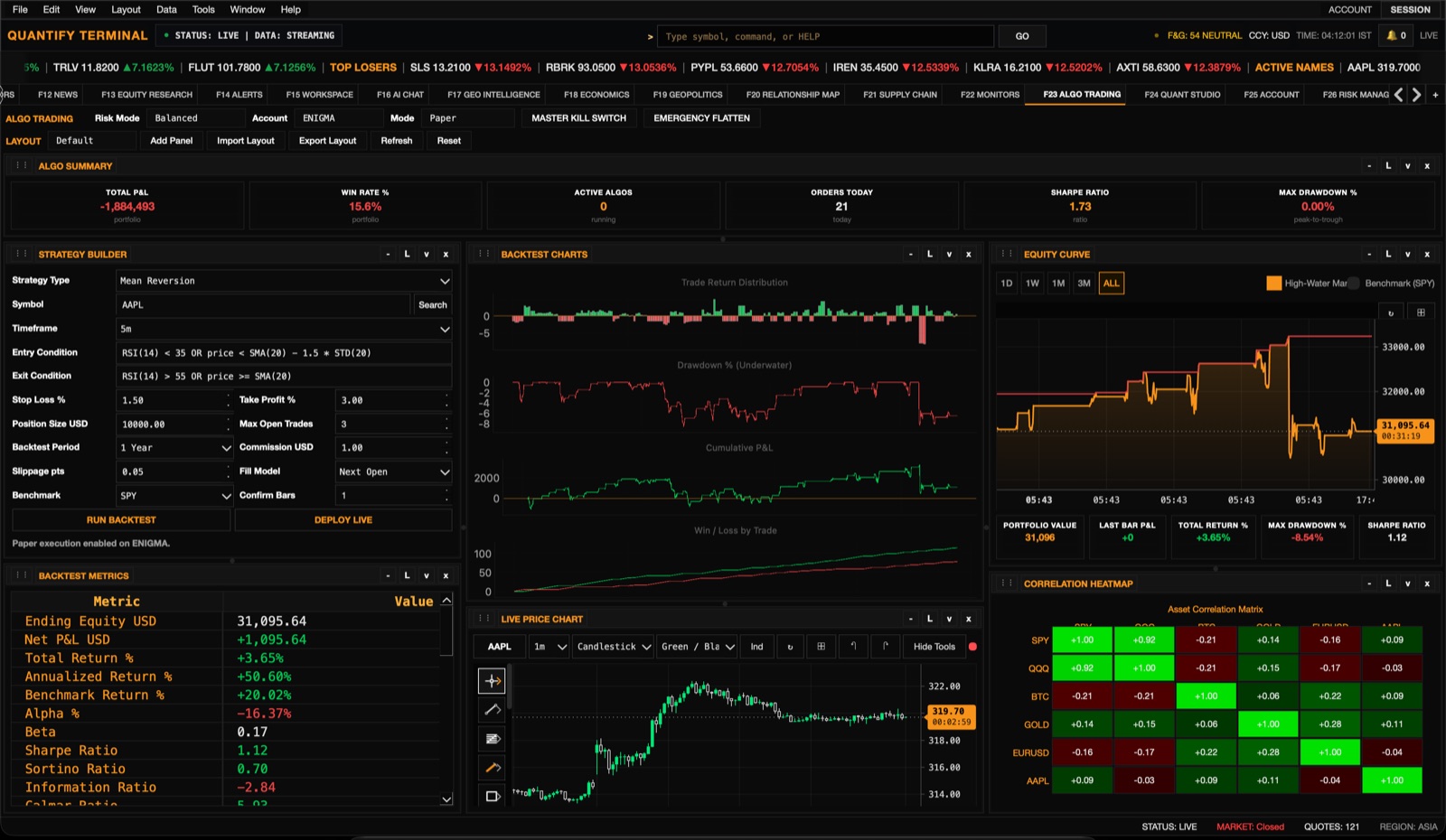Click the Live Price Chart reset view icon
This screenshot has height=840, width=1446.
(x=790, y=647)
